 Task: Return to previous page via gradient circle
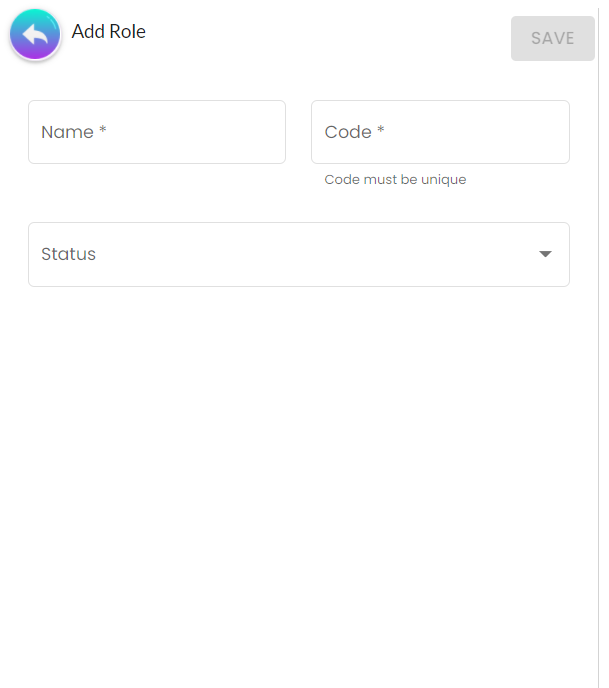point(35,35)
